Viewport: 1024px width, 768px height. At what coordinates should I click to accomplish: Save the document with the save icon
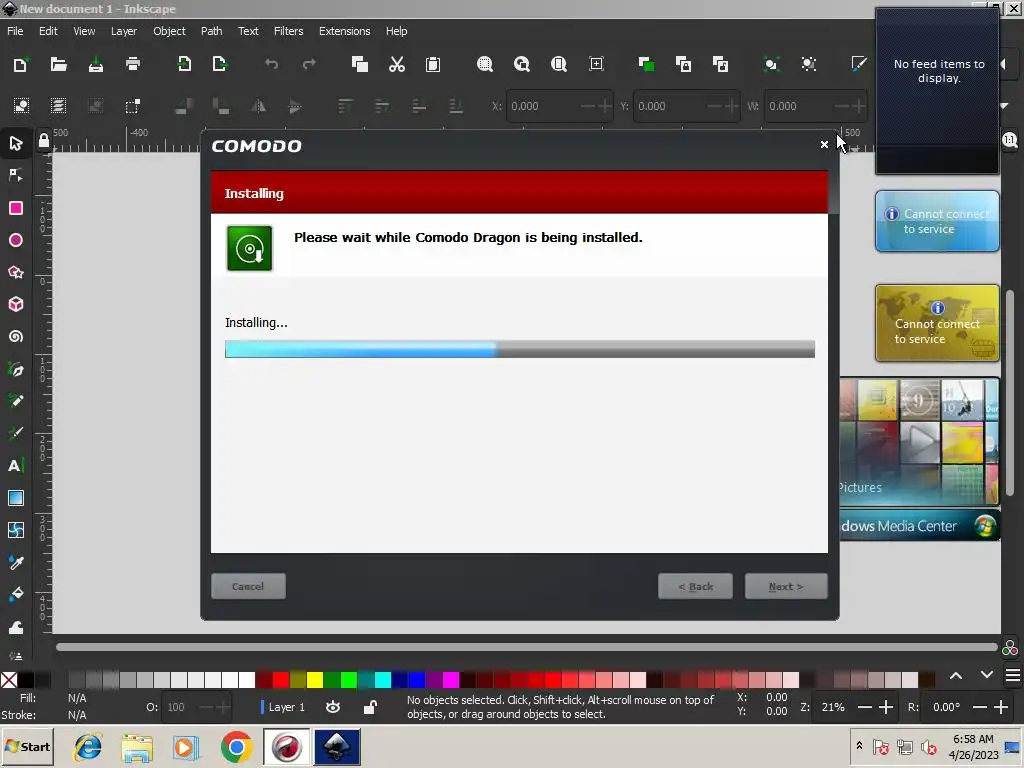[96, 64]
